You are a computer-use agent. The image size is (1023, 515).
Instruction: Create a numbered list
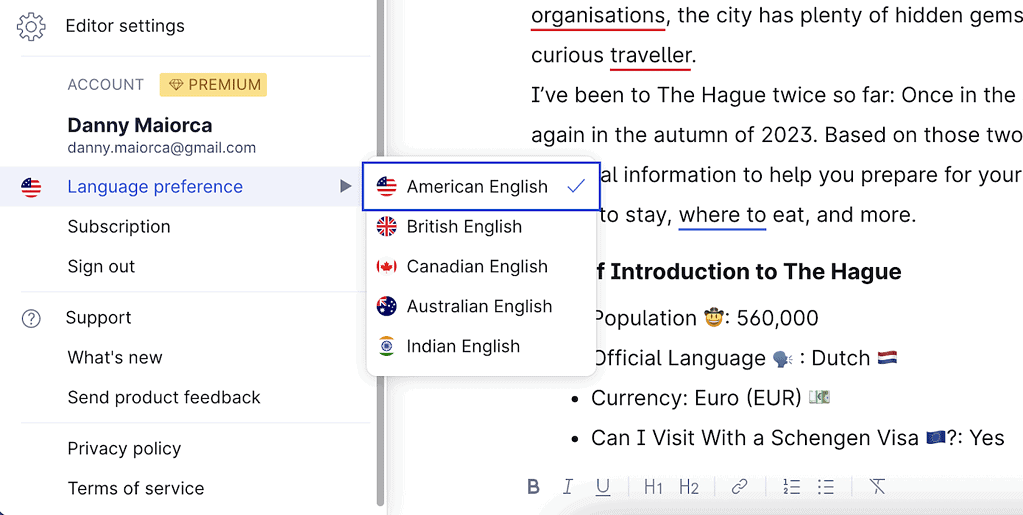[x=791, y=487]
